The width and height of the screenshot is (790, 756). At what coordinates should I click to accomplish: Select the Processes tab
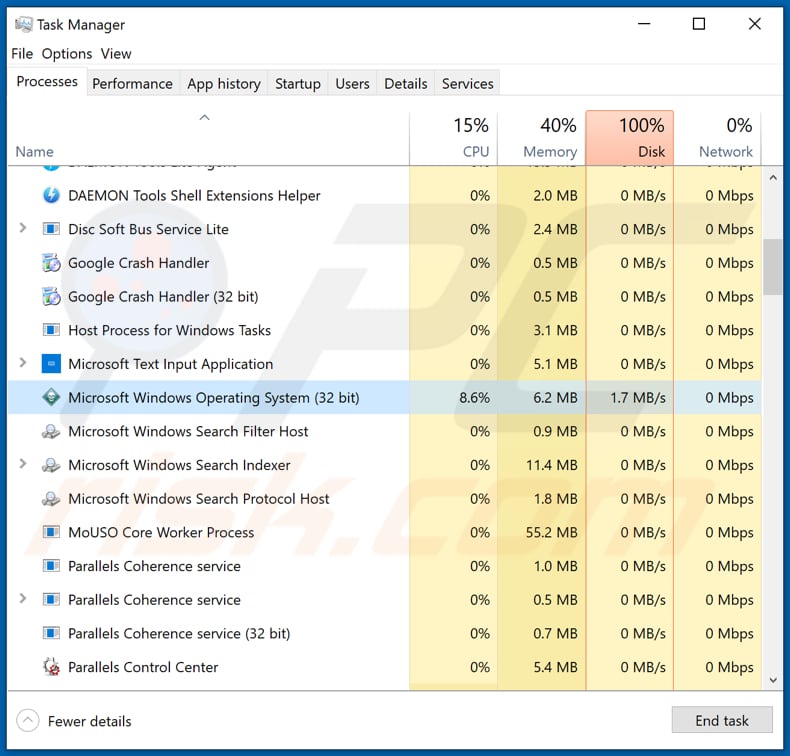[47, 82]
